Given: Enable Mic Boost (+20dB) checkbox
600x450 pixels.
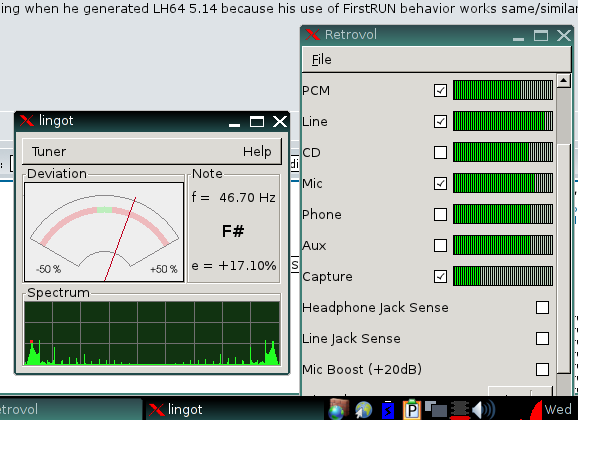Looking at the screenshot, I should tap(543, 370).
